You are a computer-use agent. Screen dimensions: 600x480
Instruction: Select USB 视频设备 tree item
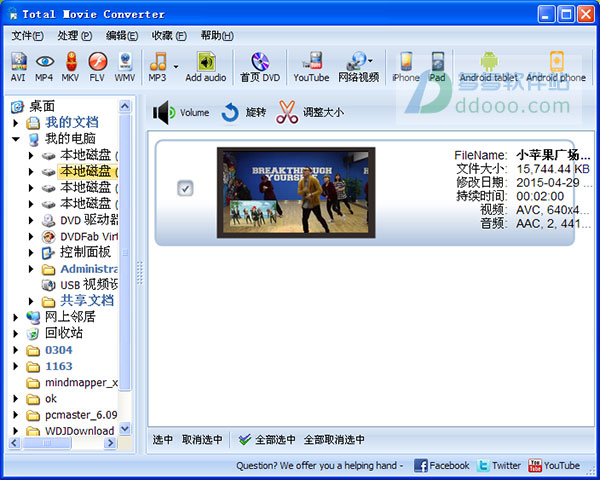pos(89,285)
